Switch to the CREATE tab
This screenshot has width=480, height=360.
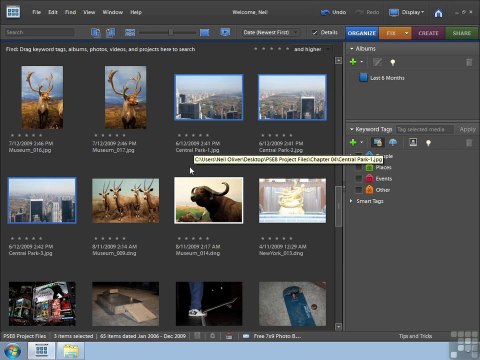(x=428, y=33)
